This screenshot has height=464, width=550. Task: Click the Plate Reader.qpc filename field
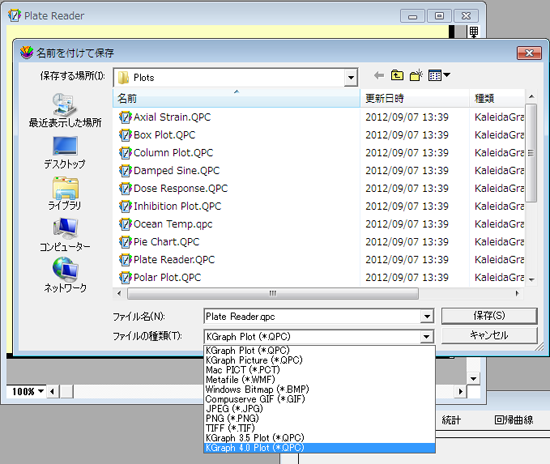312,317
